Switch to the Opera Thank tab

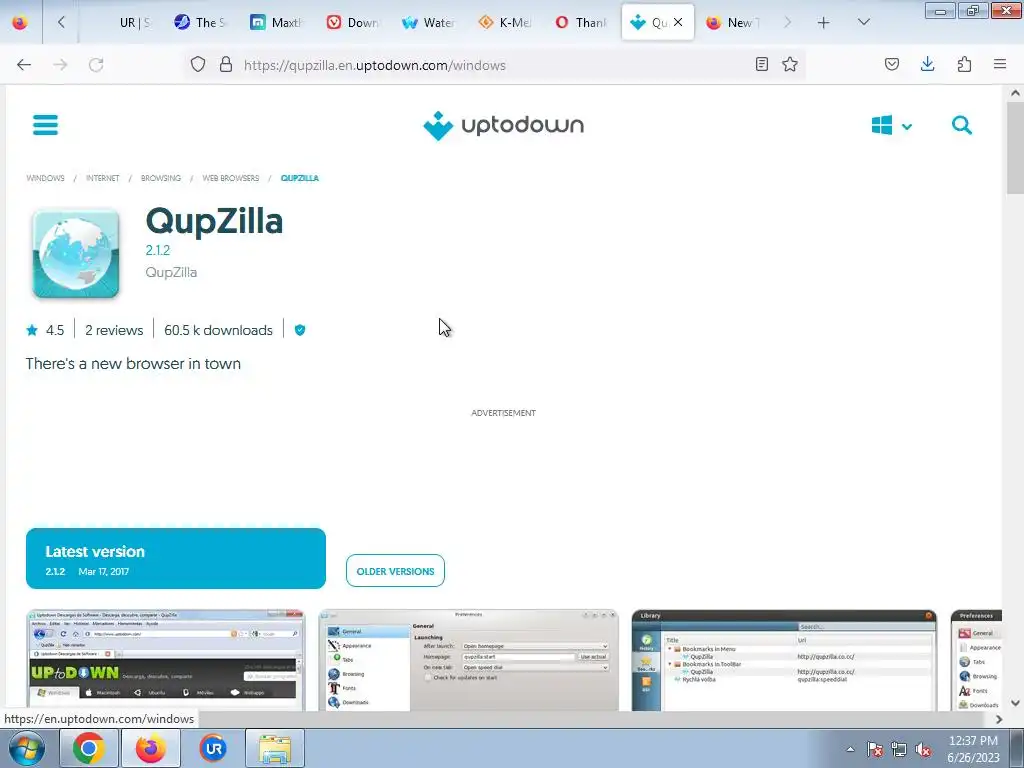(581, 23)
